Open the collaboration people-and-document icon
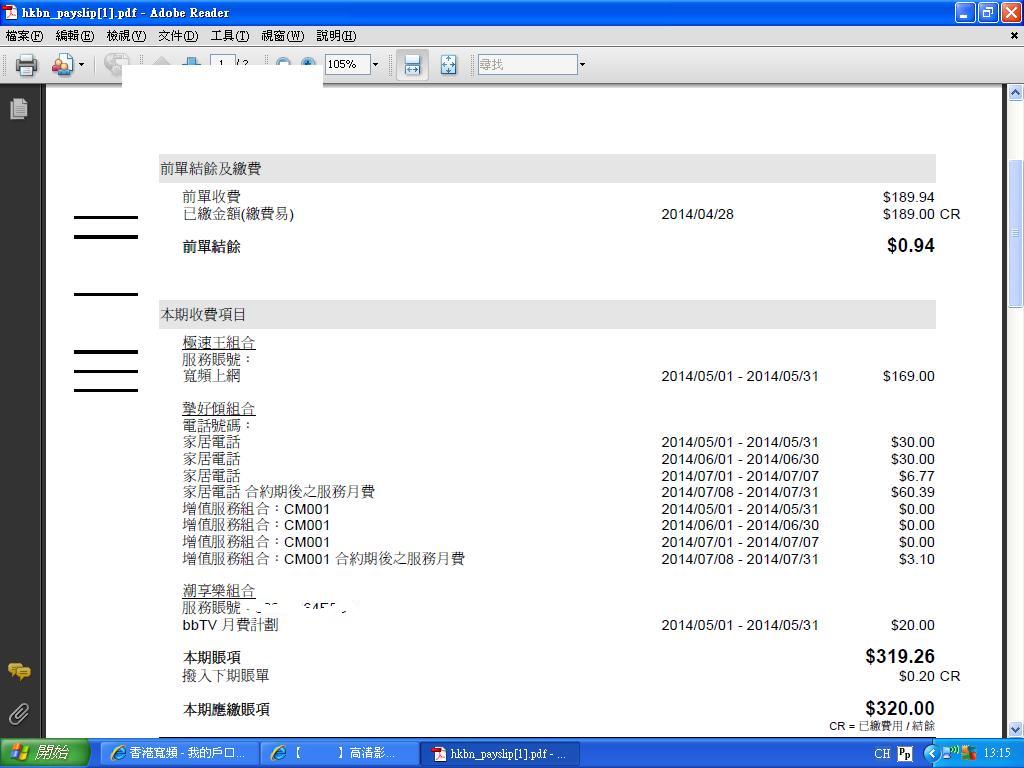 [62, 65]
